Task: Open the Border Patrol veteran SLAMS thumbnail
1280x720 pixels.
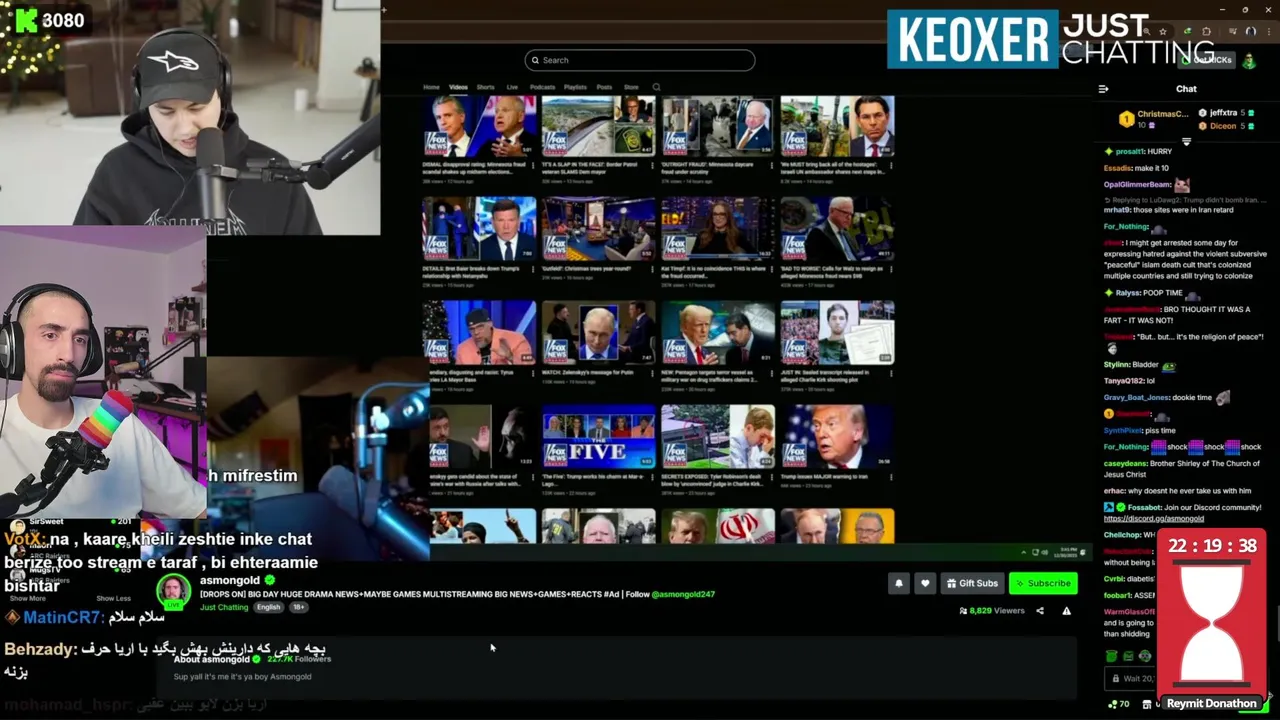Action: [598, 127]
